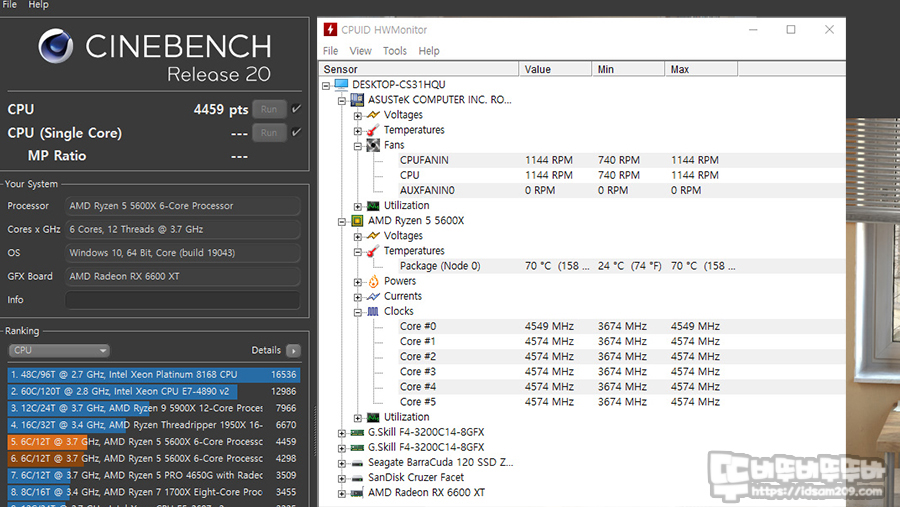Collapse the DESKTOP-CS31HQU root node

click(326, 86)
